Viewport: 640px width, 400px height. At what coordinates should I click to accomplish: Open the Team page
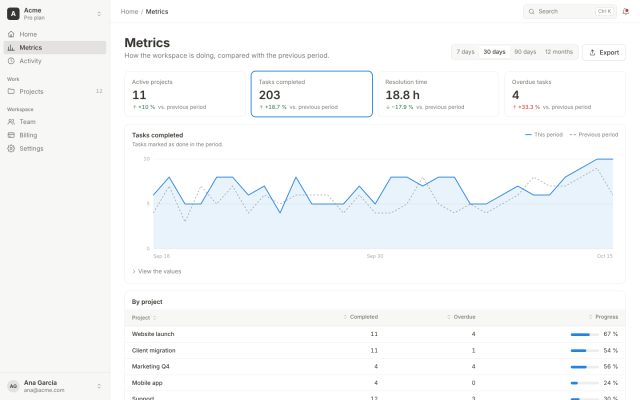coord(55,122)
